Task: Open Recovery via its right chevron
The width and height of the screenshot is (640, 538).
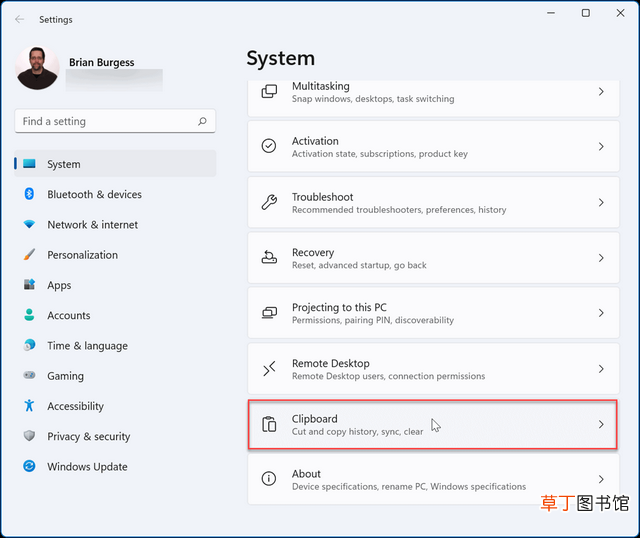Action: [x=601, y=258]
